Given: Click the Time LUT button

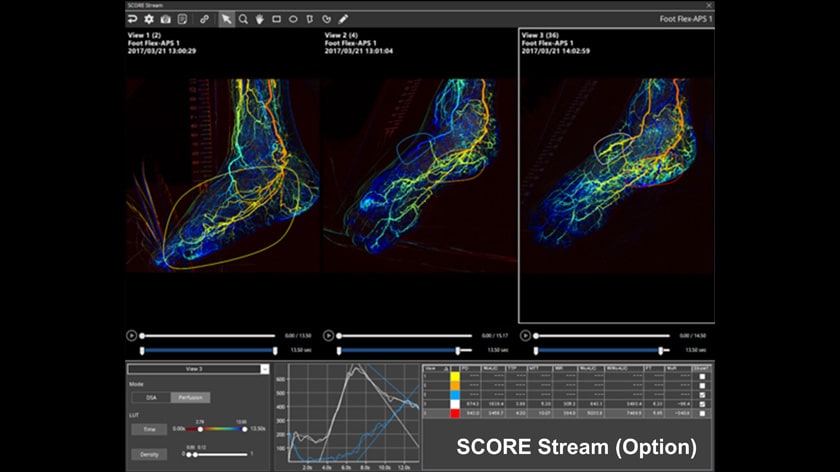Looking at the screenshot, I should 148,428.
